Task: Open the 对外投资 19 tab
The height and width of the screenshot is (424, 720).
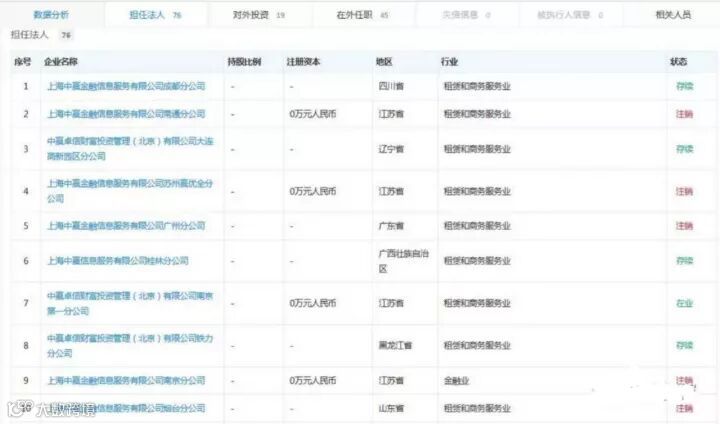Action: (259, 15)
